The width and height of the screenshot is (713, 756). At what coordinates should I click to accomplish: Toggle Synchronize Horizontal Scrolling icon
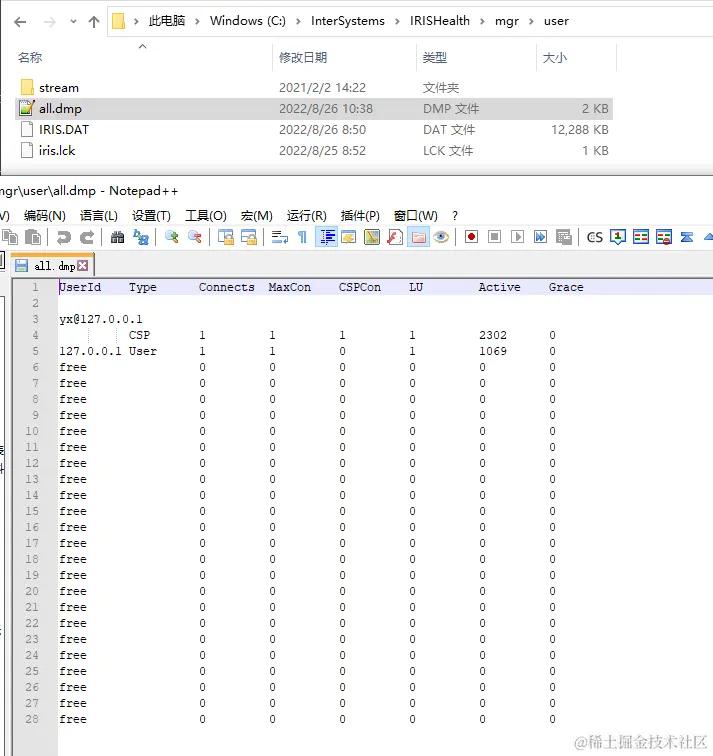click(x=249, y=237)
